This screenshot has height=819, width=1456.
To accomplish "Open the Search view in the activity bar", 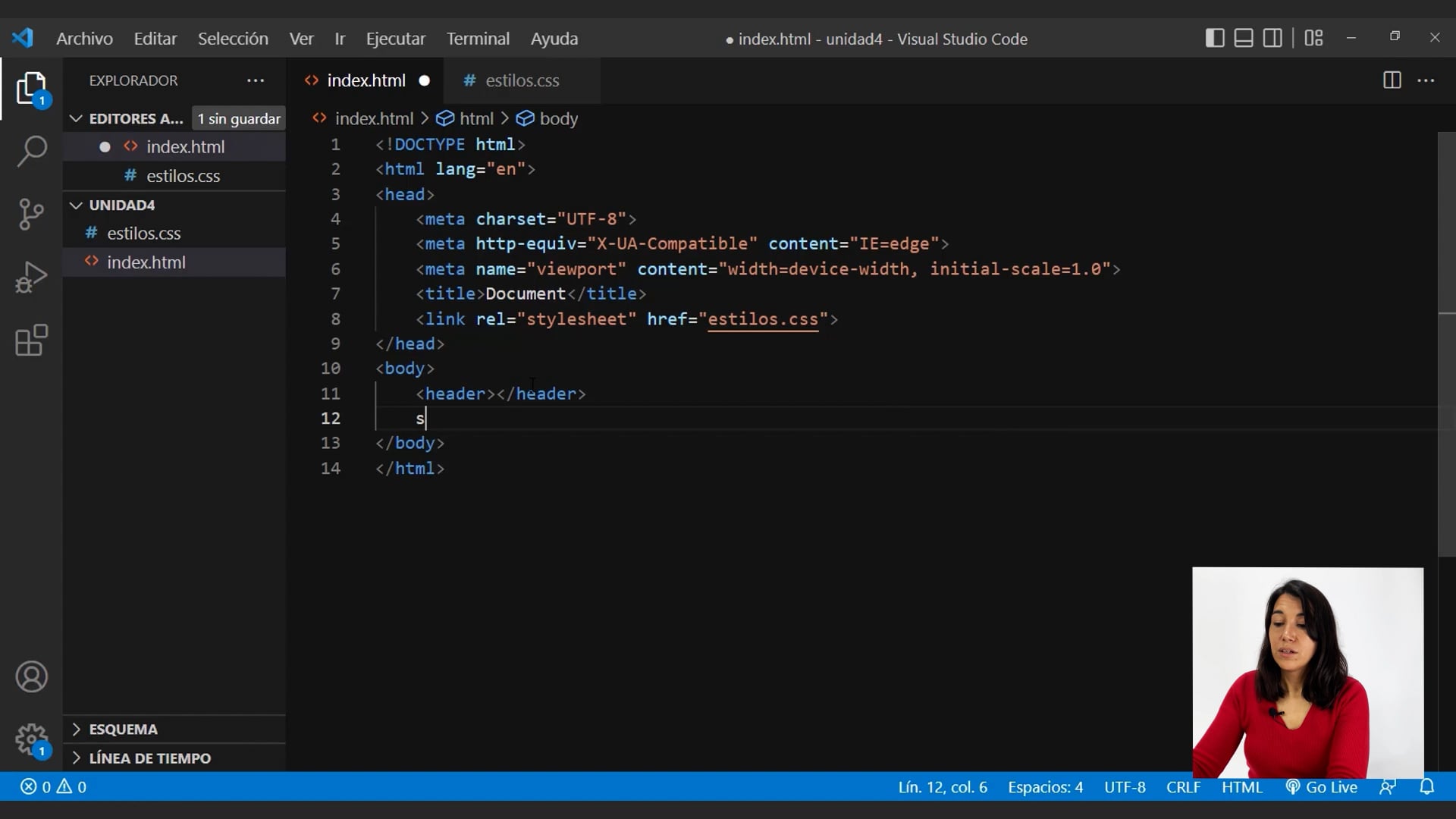I will coord(31,151).
